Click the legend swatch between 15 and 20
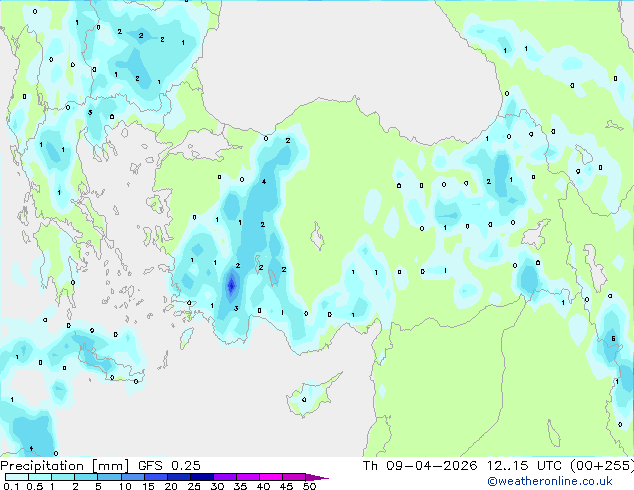This screenshot has width=634, height=490. [x=155, y=477]
